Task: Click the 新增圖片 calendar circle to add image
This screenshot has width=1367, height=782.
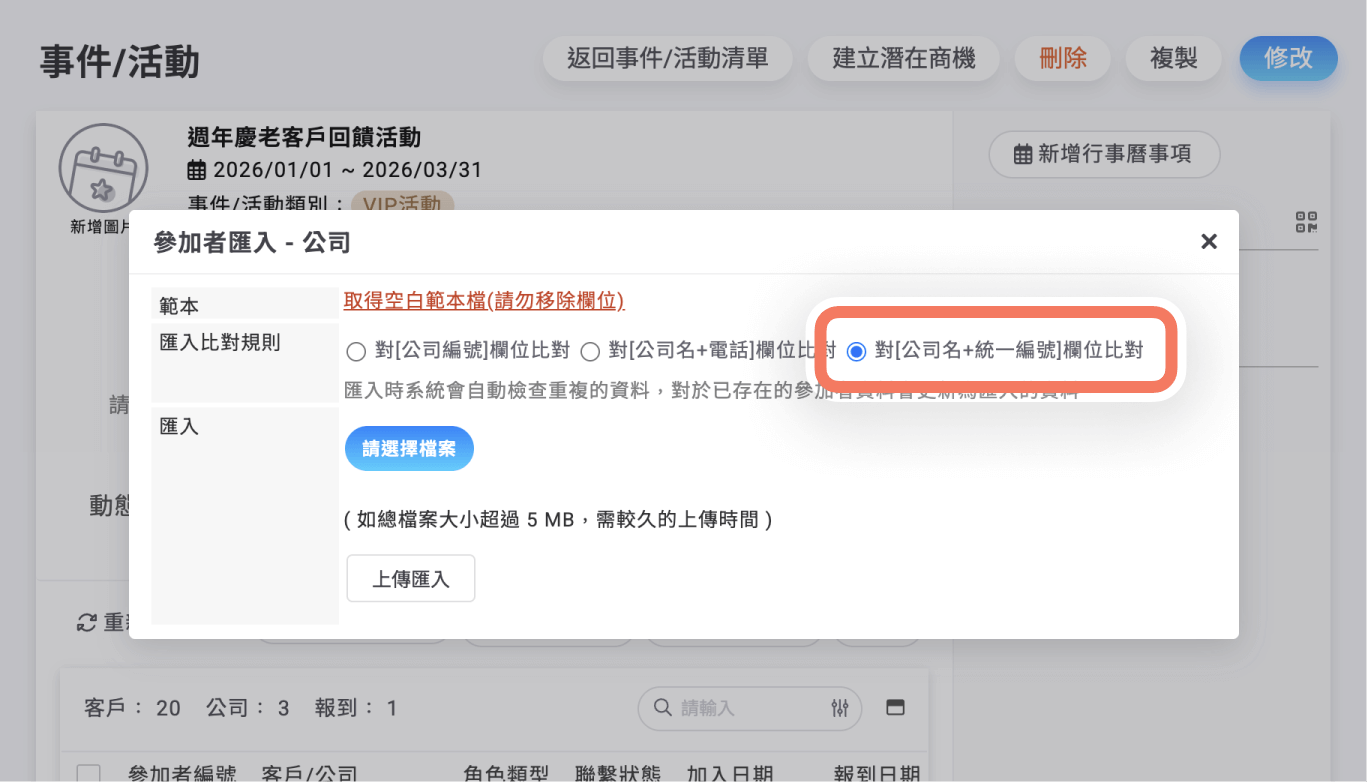Action: [x=103, y=168]
